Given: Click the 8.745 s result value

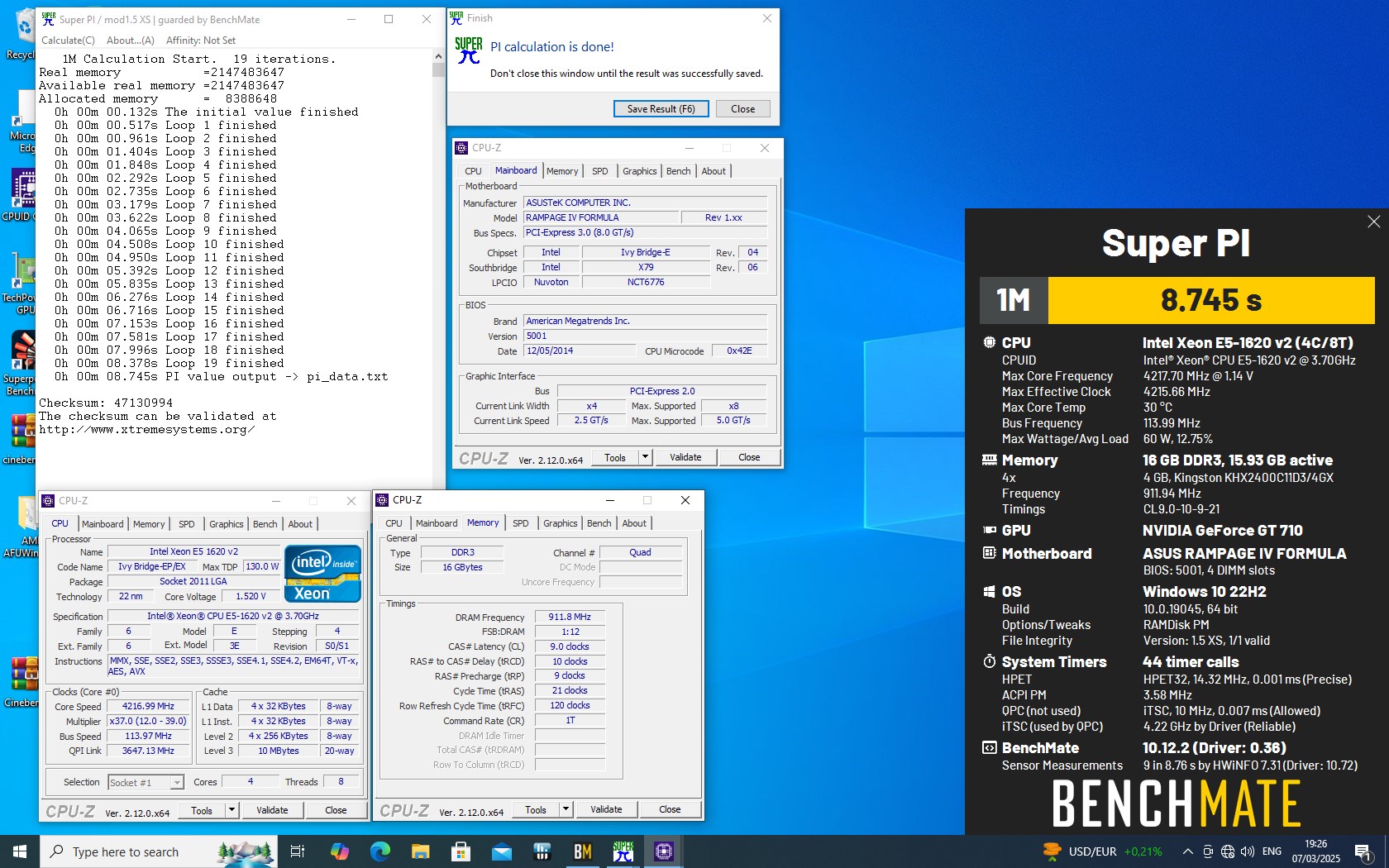Looking at the screenshot, I should [x=1211, y=300].
